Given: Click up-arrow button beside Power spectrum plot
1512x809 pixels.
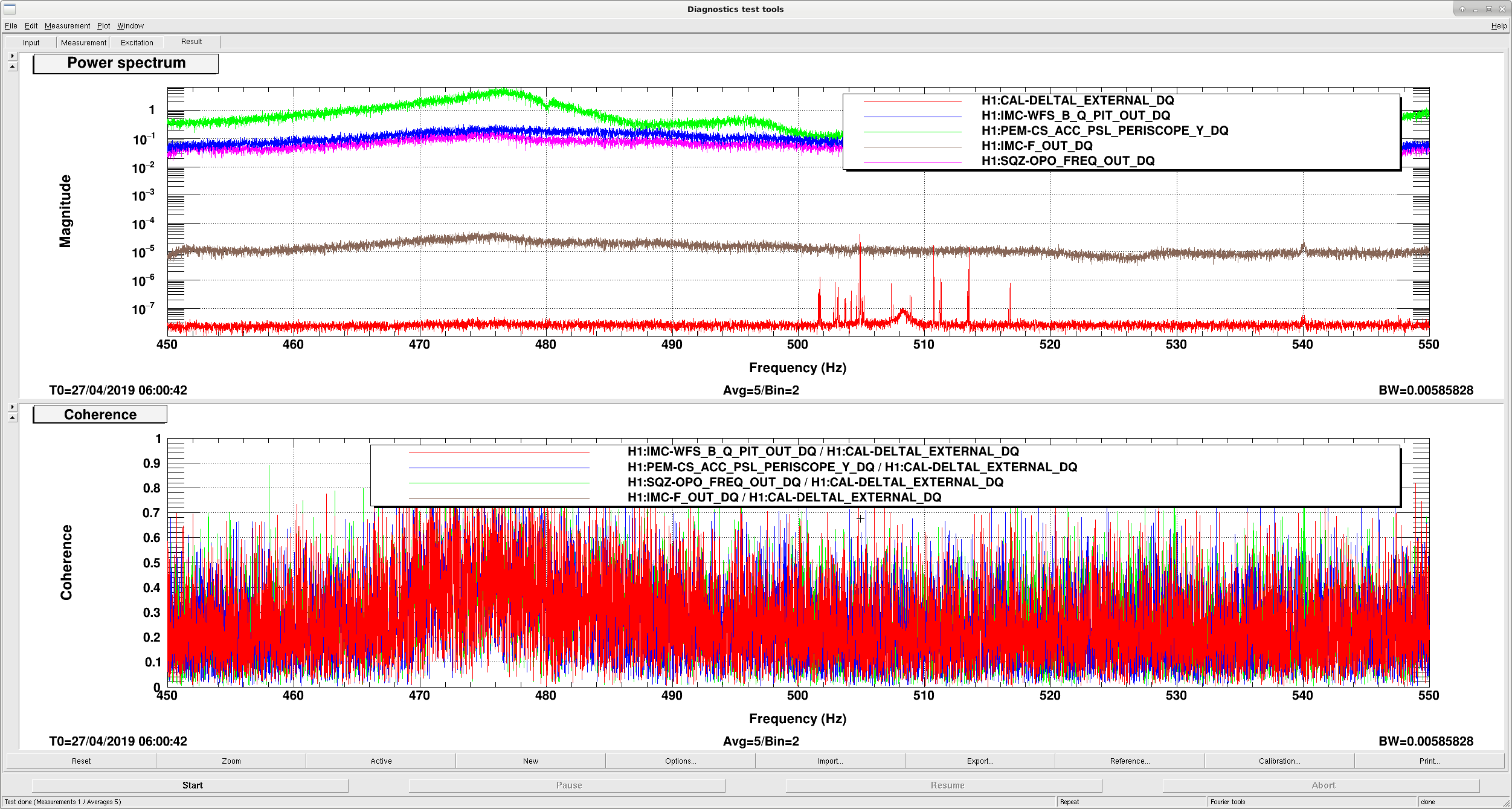Looking at the screenshot, I should [12, 67].
